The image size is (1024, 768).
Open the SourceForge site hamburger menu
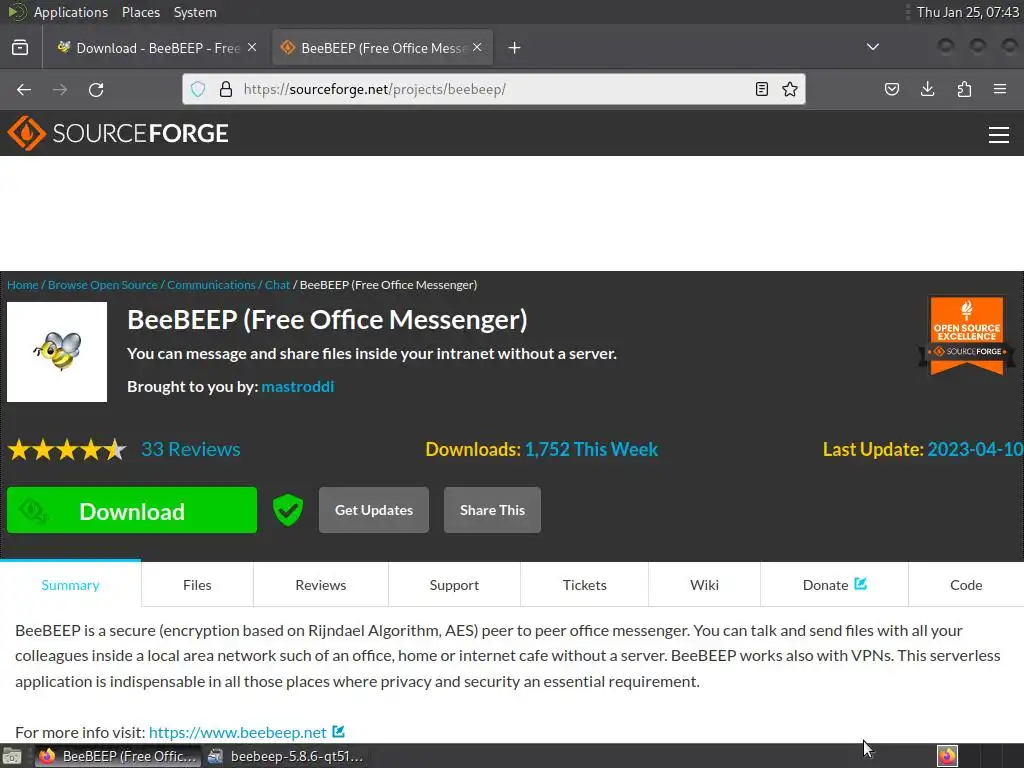[999, 135]
